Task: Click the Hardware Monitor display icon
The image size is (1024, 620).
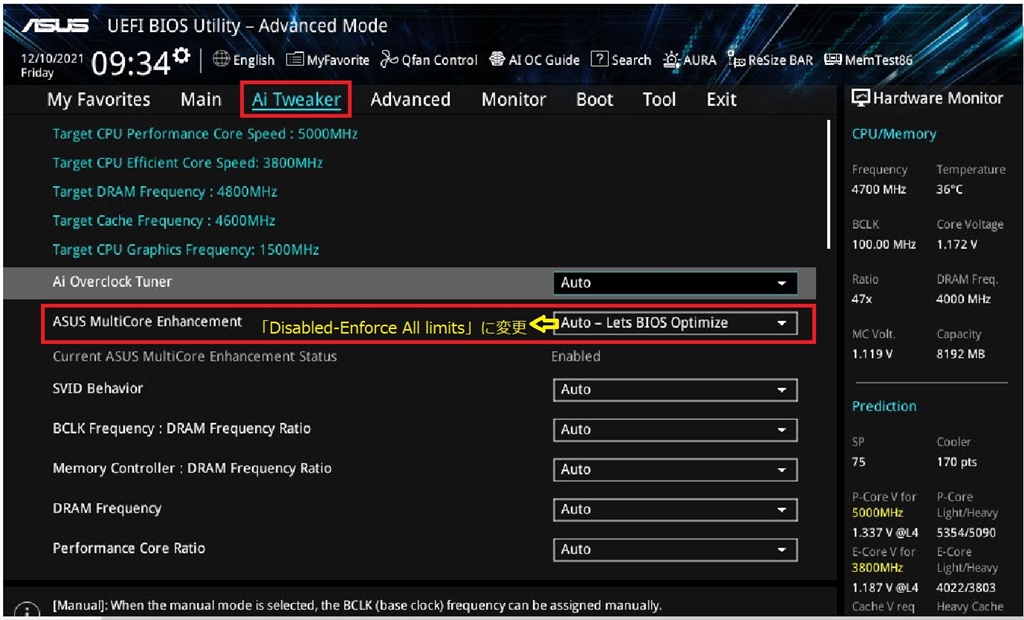Action: 861,98
